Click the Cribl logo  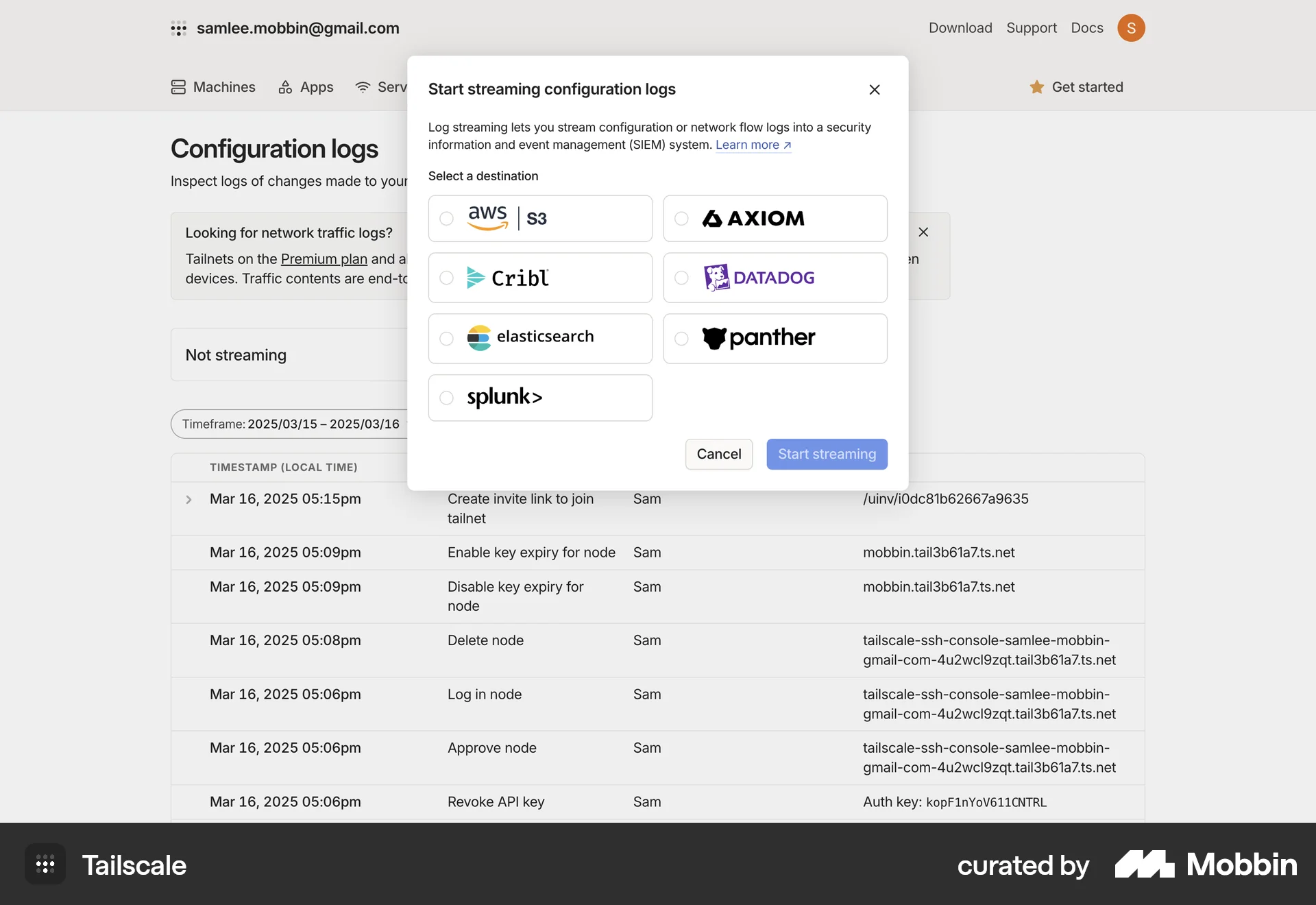507,278
